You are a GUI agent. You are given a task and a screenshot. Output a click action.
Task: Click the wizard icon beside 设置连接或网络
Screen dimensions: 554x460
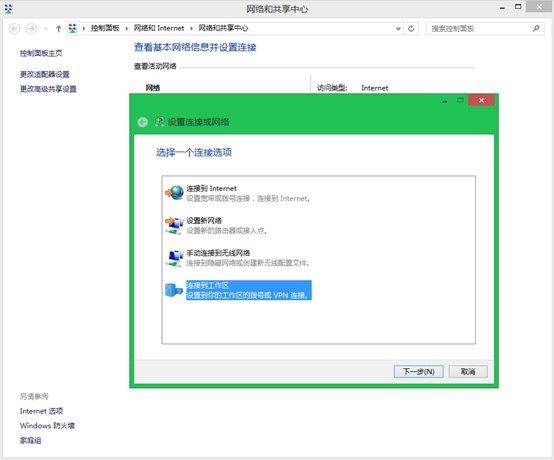pos(160,122)
